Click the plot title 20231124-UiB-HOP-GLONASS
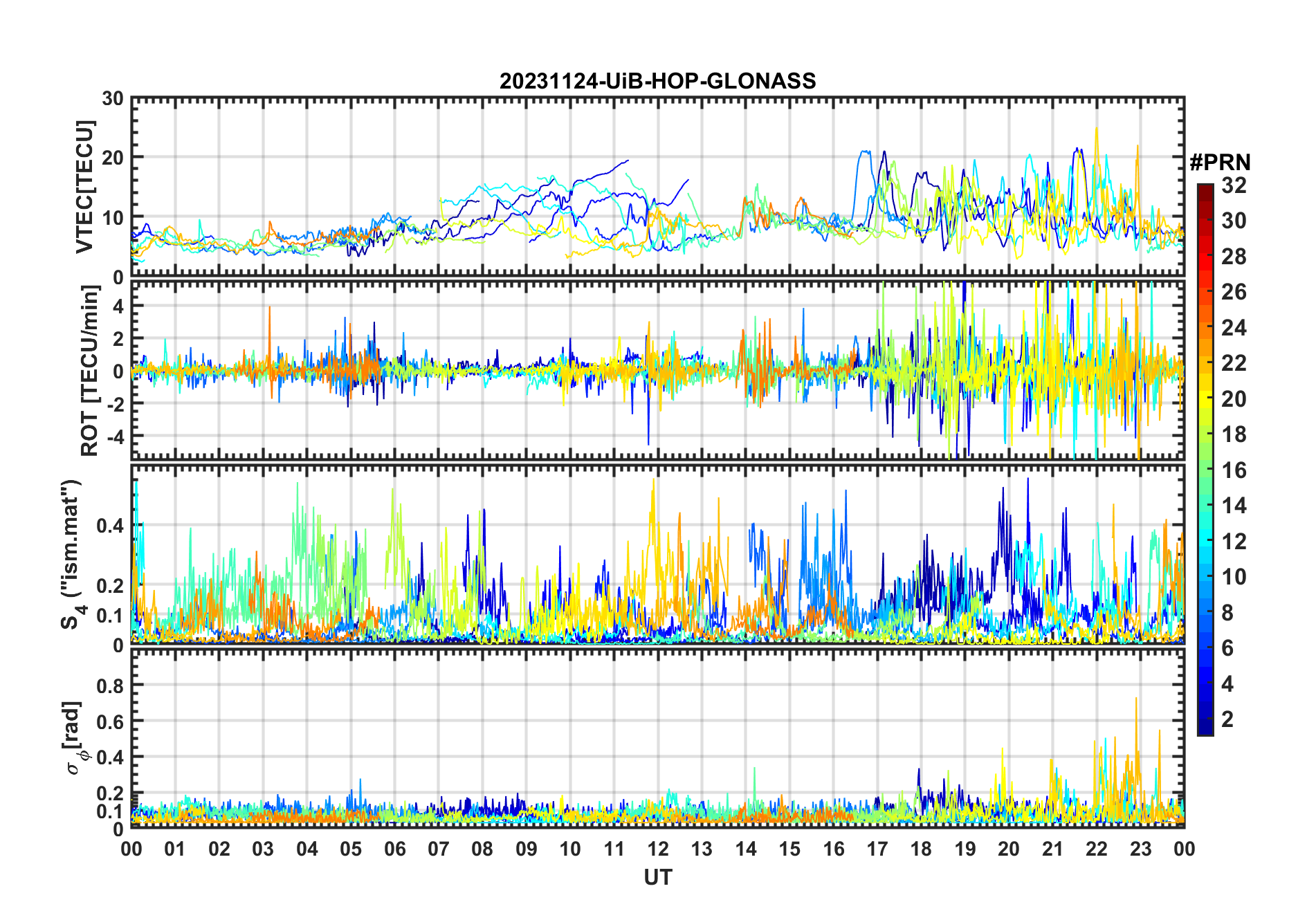 (657, 81)
